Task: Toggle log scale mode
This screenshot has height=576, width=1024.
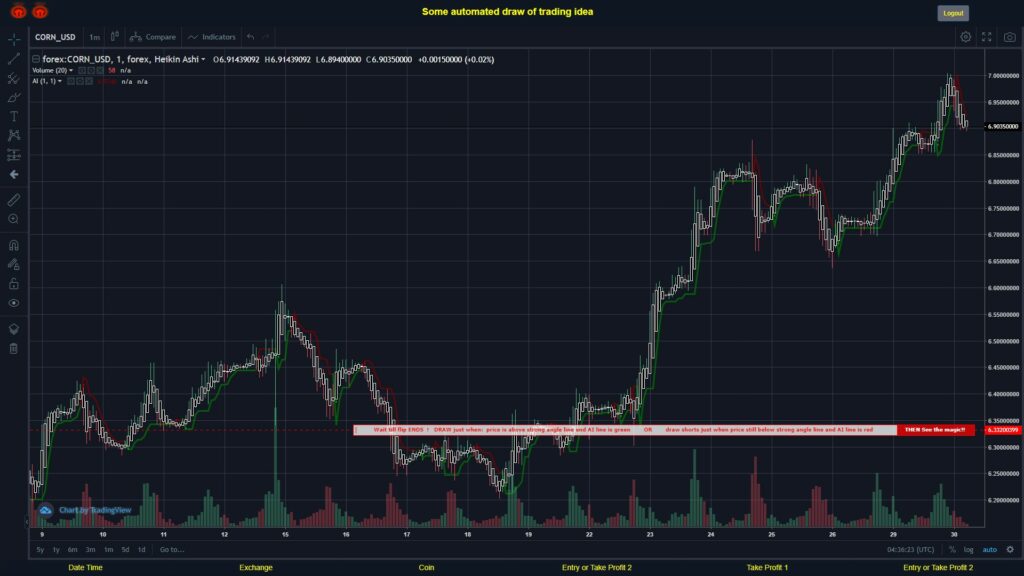Action: 968,550
